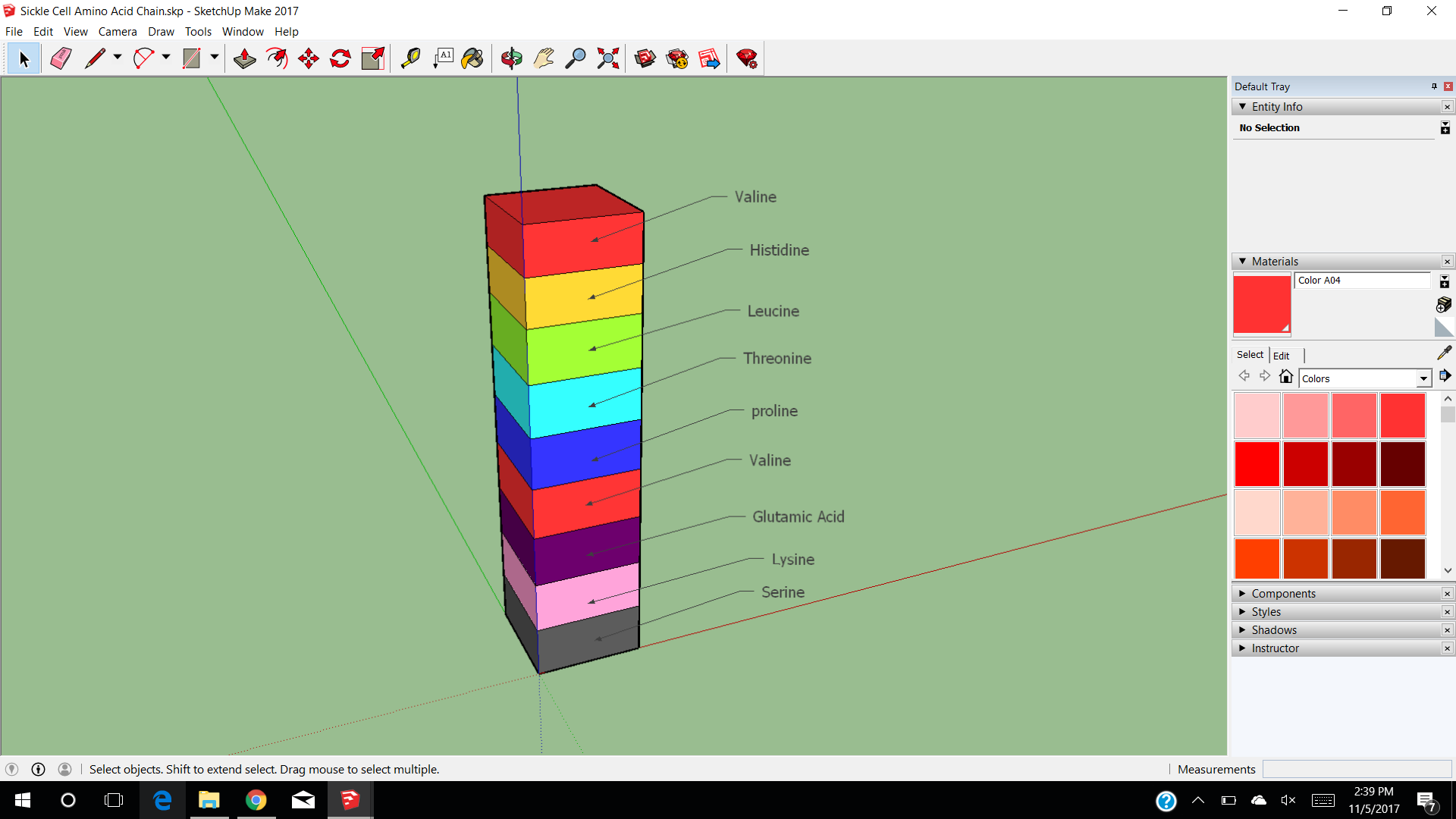Image resolution: width=1456 pixels, height=819 pixels.
Task: Choose the Rotate tool
Action: [340, 58]
